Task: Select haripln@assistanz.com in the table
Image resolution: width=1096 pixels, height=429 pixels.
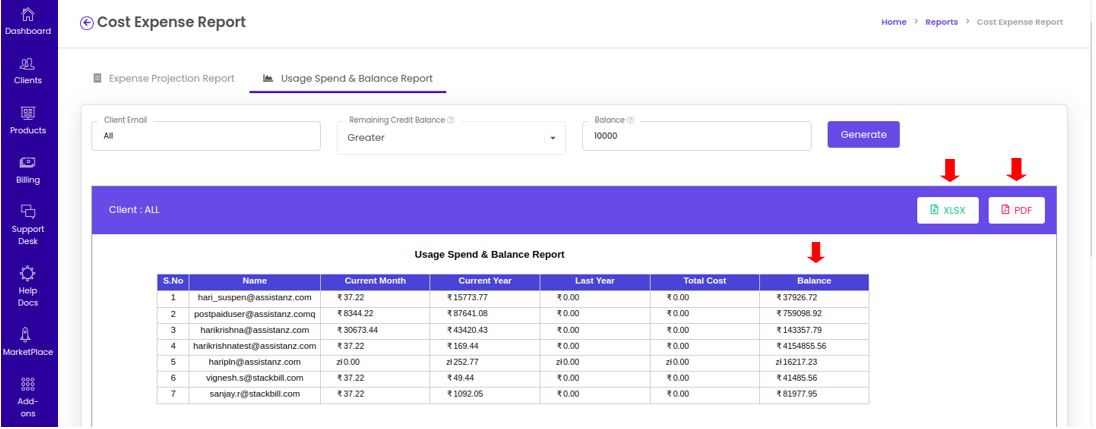Action: coord(254,362)
